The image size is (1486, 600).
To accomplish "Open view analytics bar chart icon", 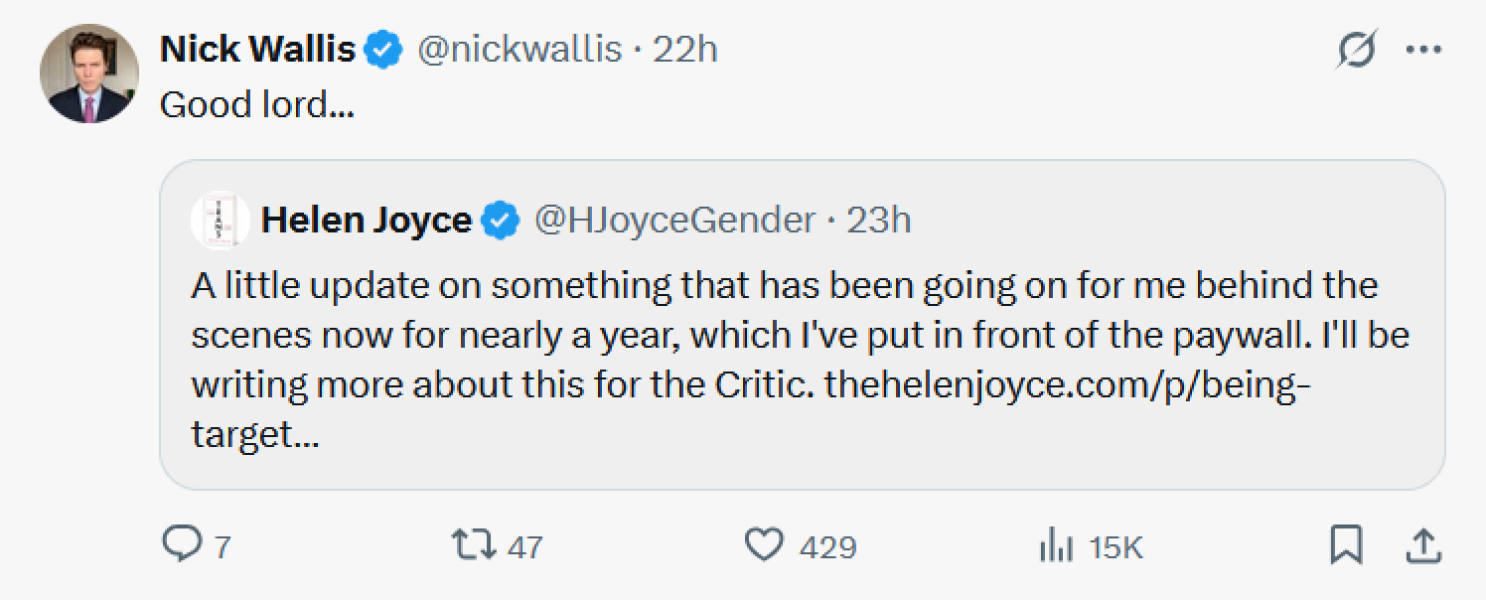I will click(x=1057, y=546).
